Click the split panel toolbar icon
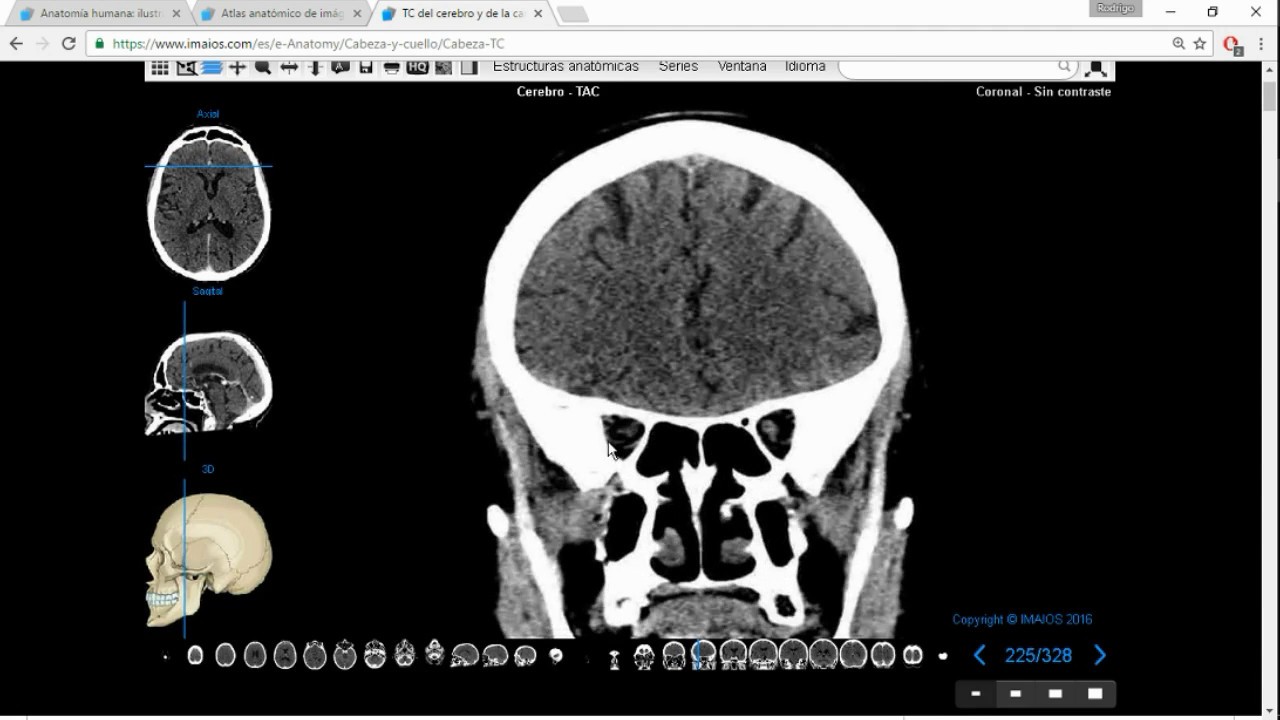 click(x=469, y=68)
